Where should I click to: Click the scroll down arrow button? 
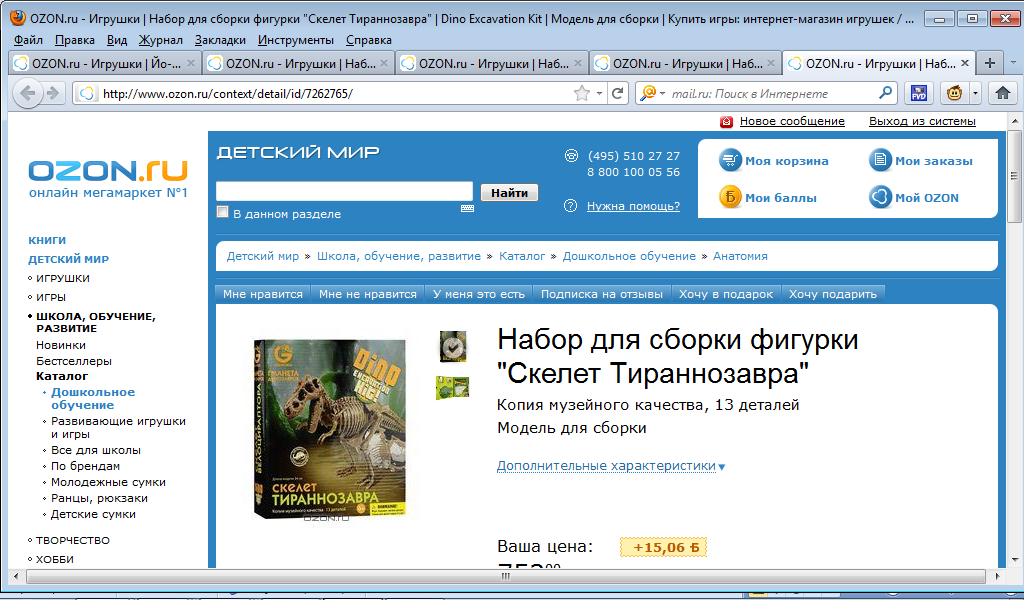click(1014, 560)
